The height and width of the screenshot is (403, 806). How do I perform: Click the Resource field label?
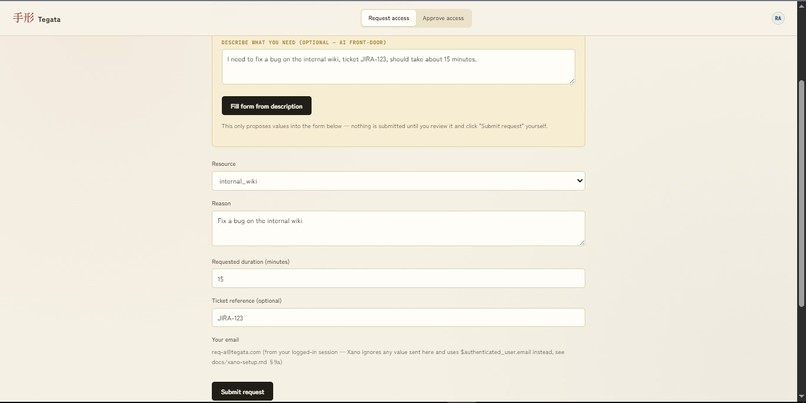point(224,164)
